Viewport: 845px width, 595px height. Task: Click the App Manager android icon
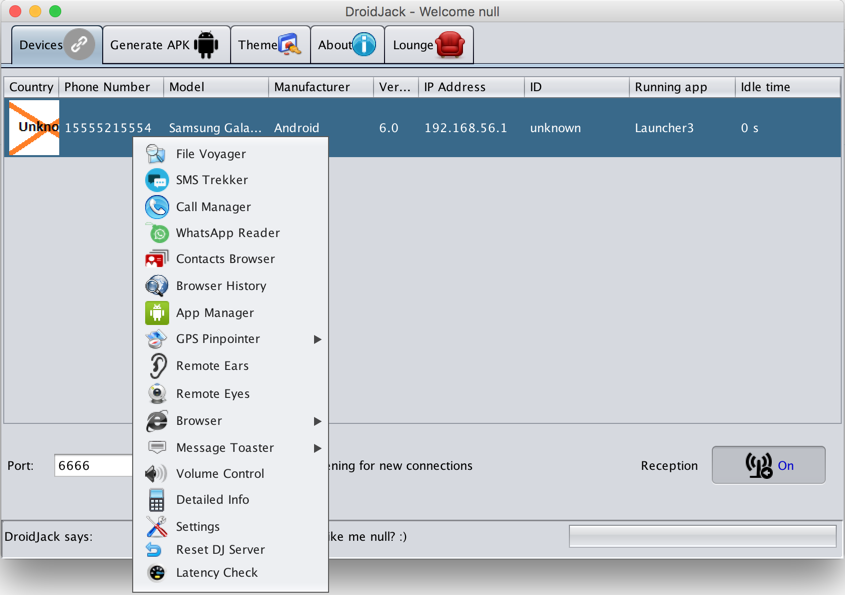pyautogui.click(x=156, y=313)
